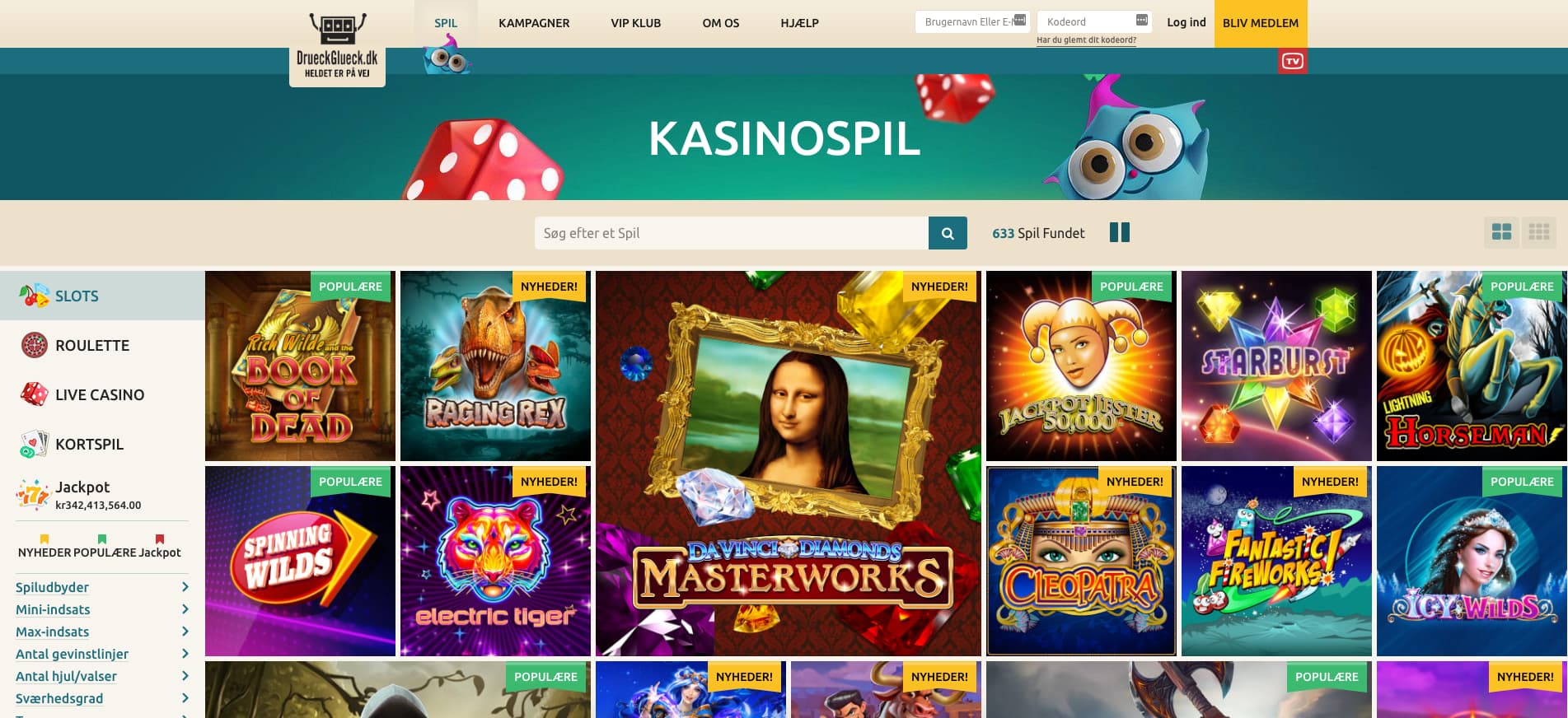Viewport: 1568px width, 718px height.
Task: Switch to large grid view
Action: click(x=1501, y=232)
